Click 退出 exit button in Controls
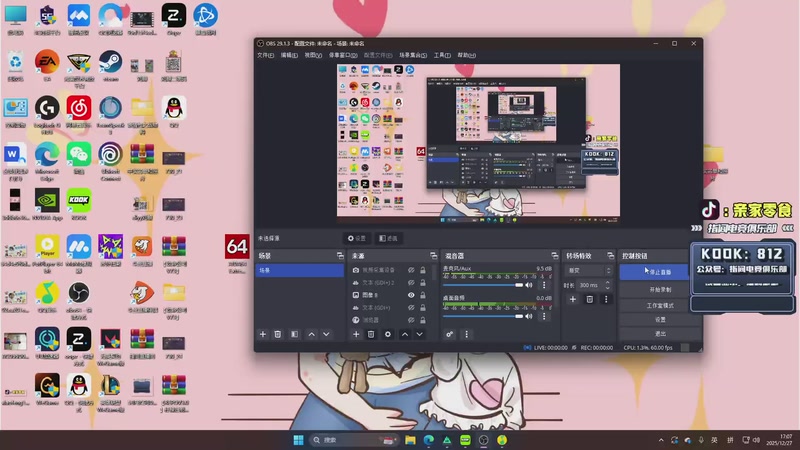This screenshot has width=800, height=450. (660, 334)
